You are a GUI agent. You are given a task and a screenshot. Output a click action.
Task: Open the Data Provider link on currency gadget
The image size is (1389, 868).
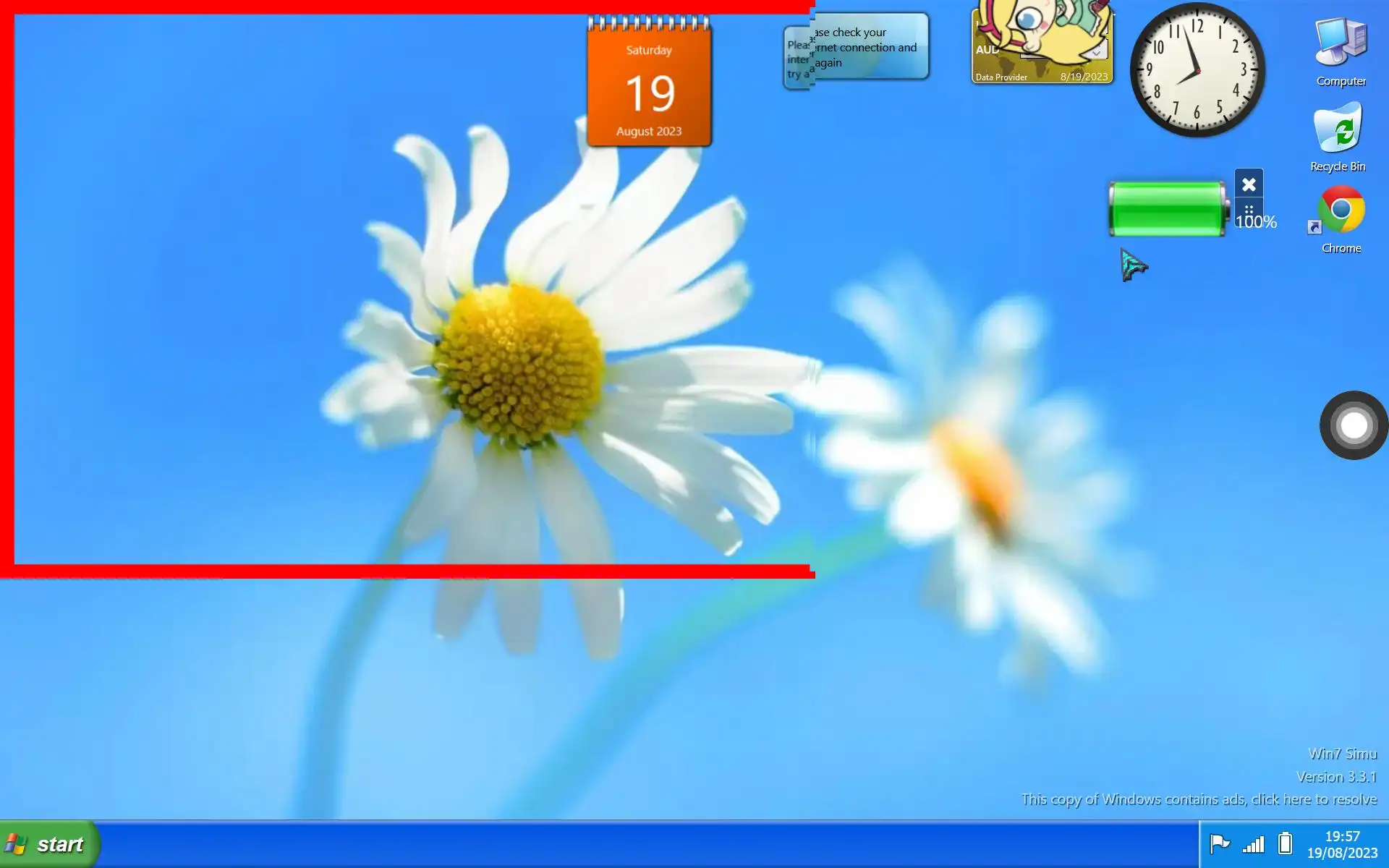1001,77
